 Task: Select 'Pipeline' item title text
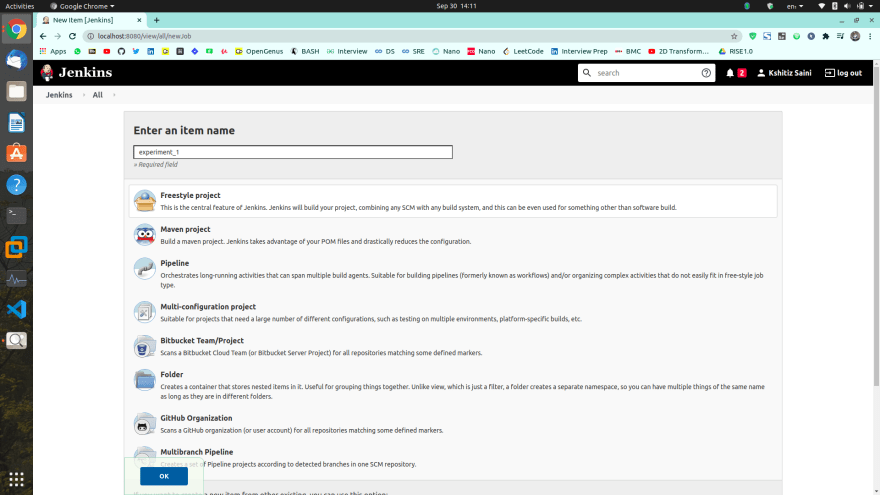(175, 263)
